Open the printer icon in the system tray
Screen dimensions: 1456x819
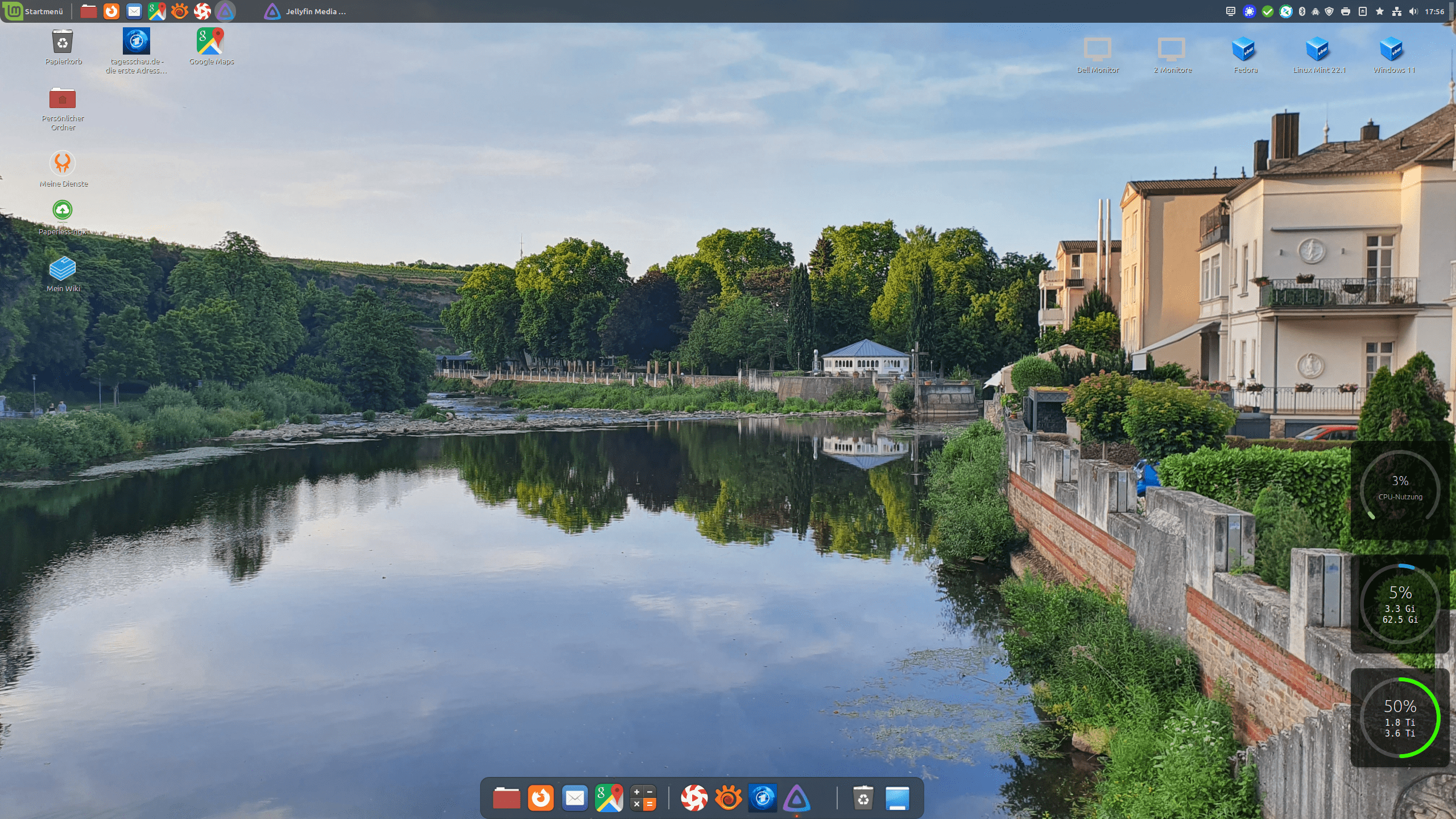click(1346, 11)
